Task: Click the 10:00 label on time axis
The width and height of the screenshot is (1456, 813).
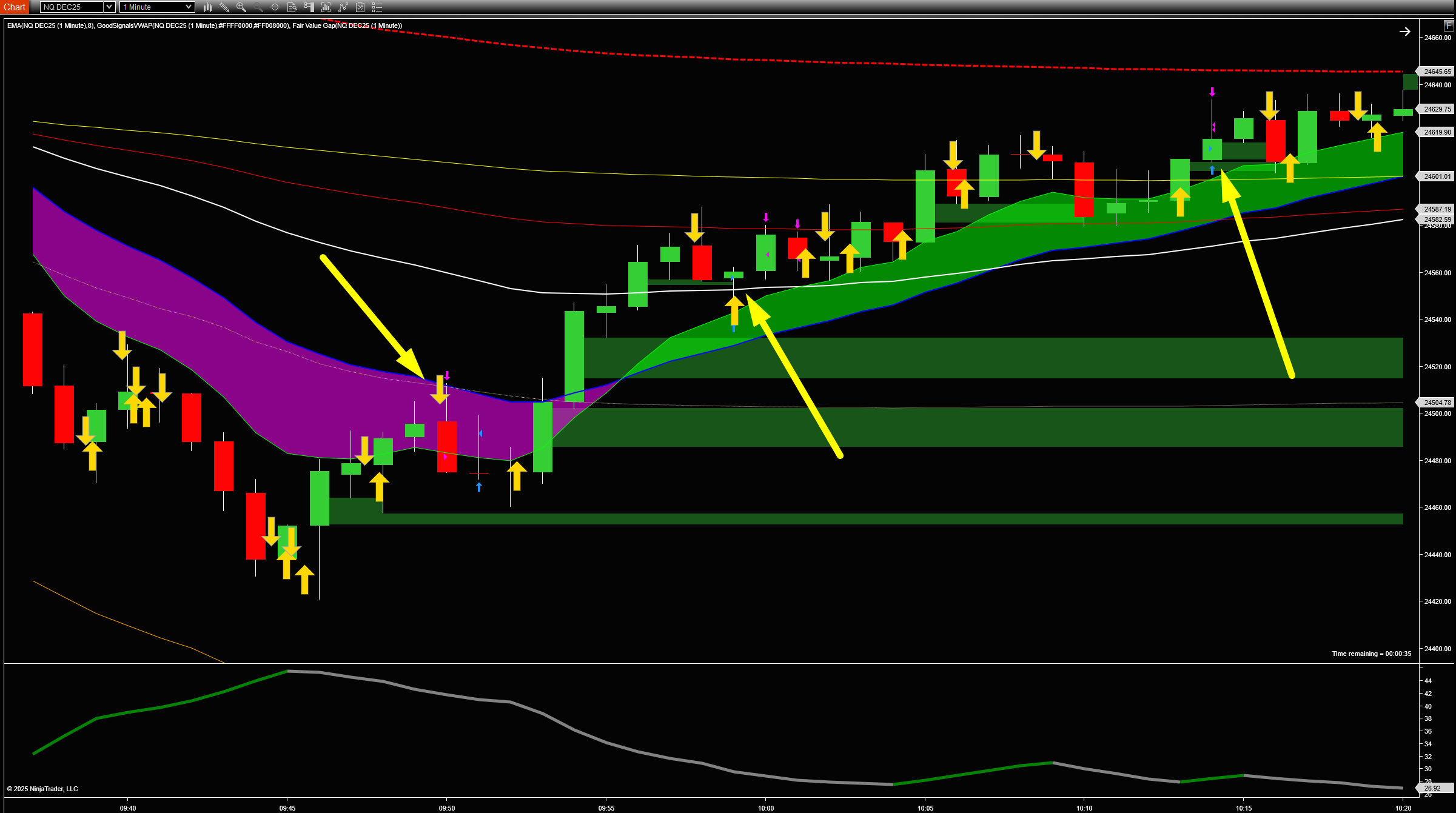Action: coord(765,808)
